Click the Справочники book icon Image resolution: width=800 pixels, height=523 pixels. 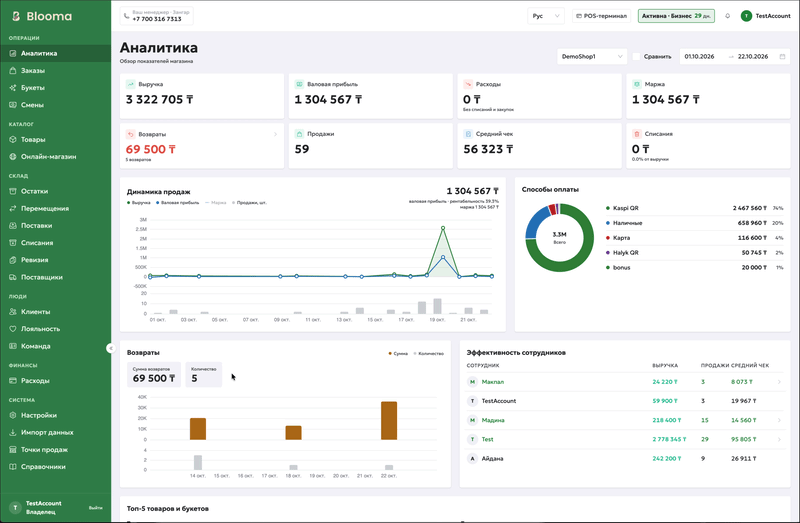[x=13, y=467]
